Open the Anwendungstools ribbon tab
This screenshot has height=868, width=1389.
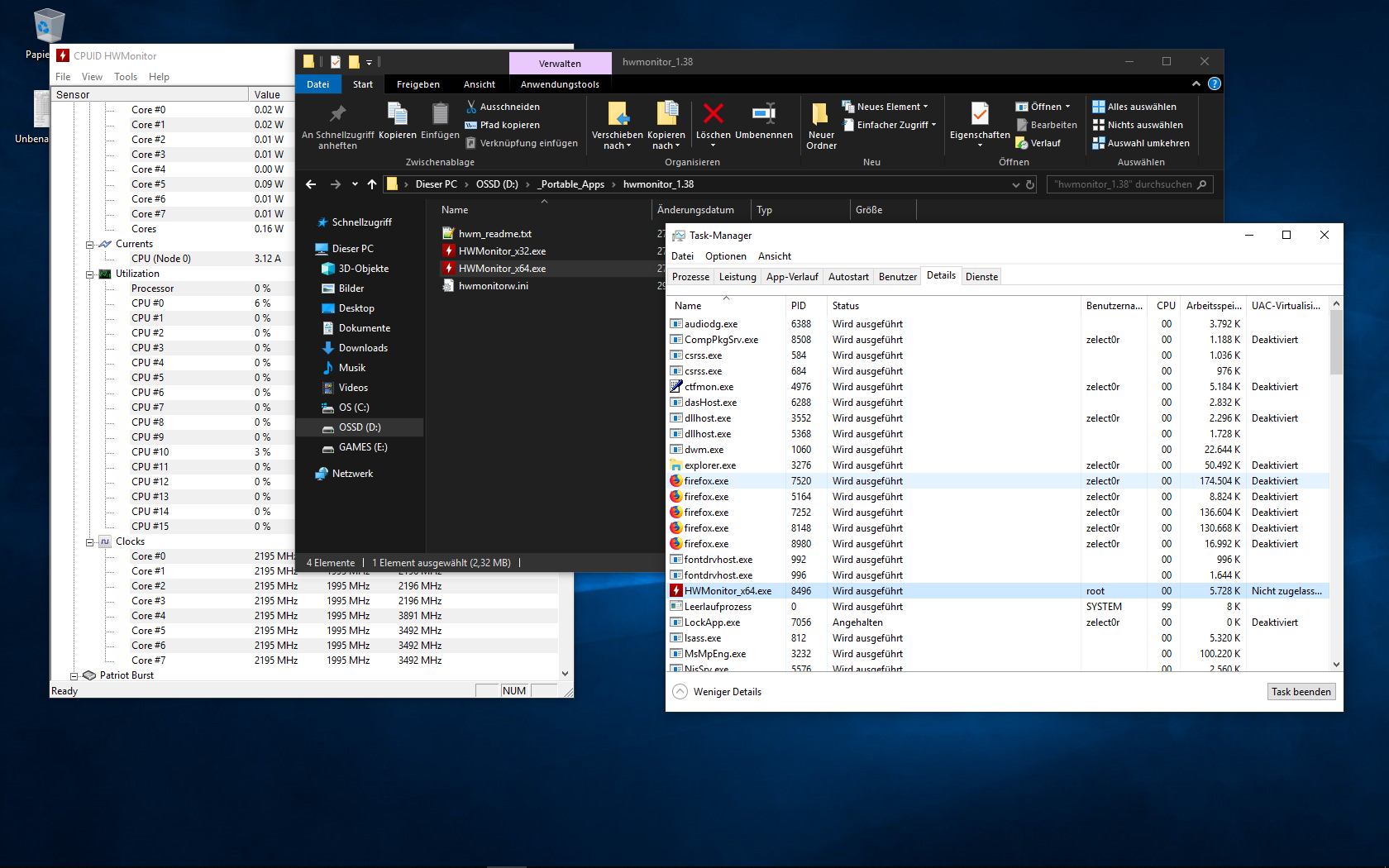(560, 84)
